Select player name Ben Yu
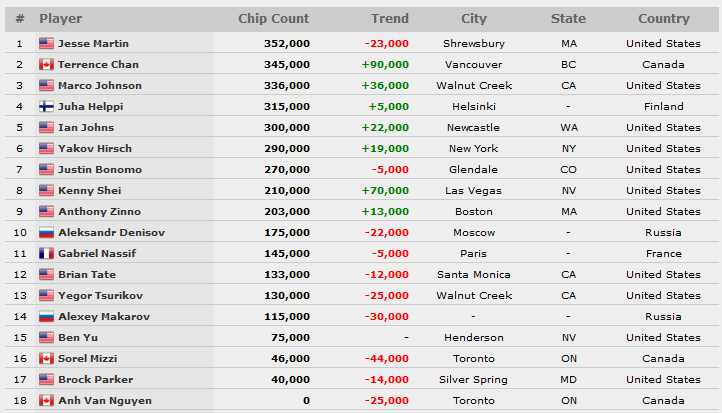The height and width of the screenshot is (413, 722). tap(78, 337)
